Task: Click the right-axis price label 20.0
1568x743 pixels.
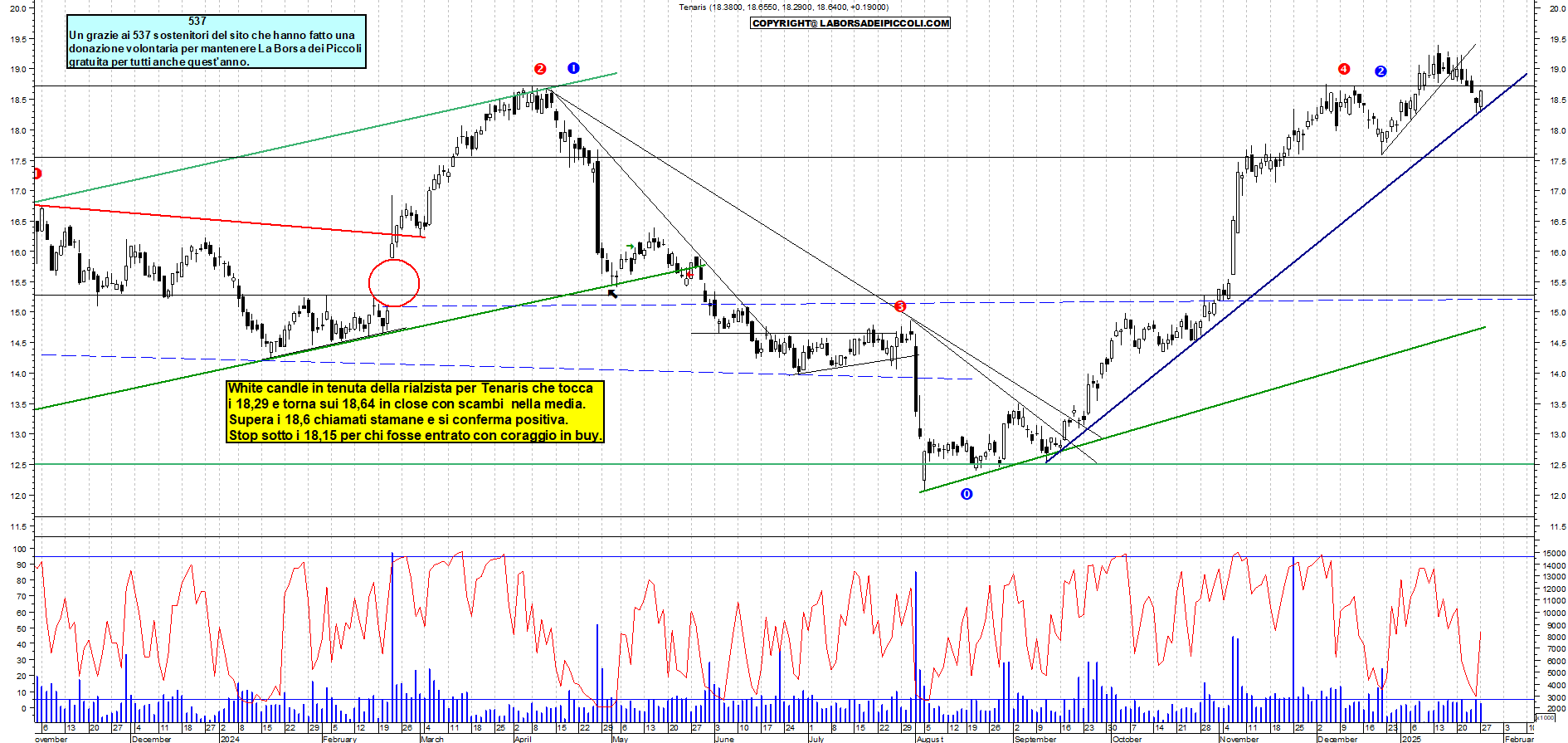Action: pyautogui.click(x=1557, y=8)
